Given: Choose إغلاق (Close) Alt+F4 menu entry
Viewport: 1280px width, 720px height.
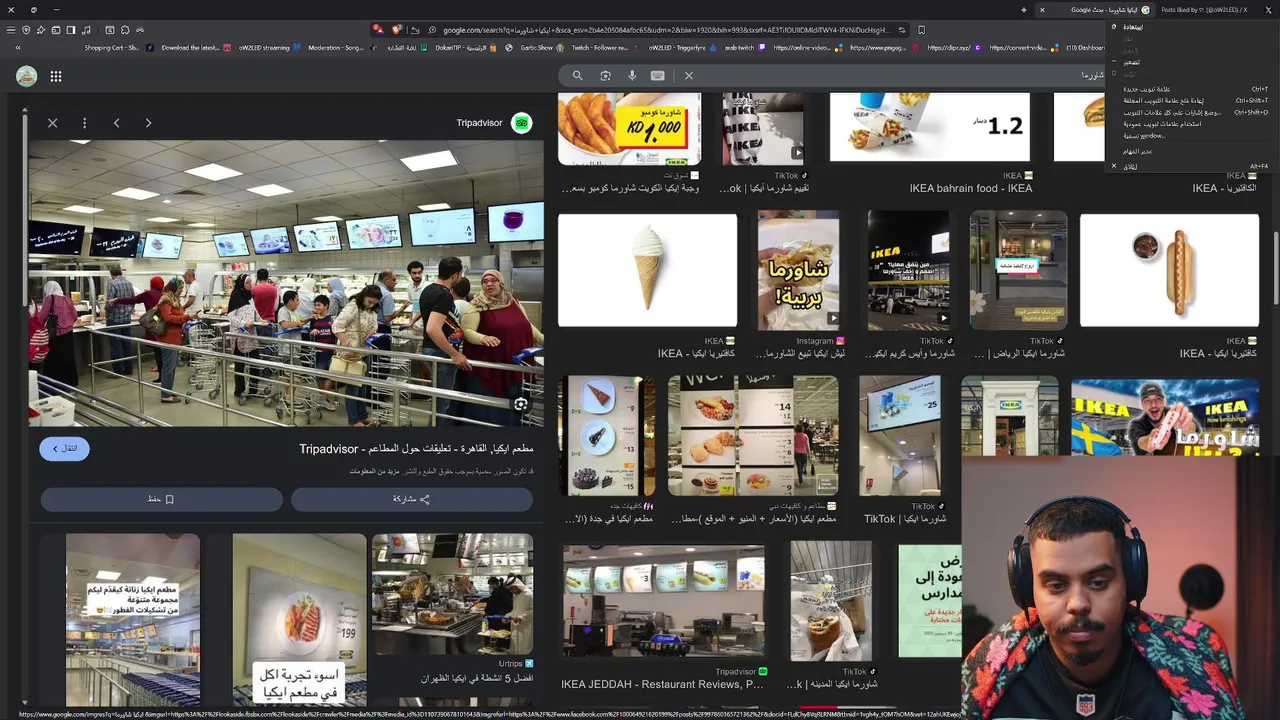Looking at the screenshot, I should tap(1190, 167).
